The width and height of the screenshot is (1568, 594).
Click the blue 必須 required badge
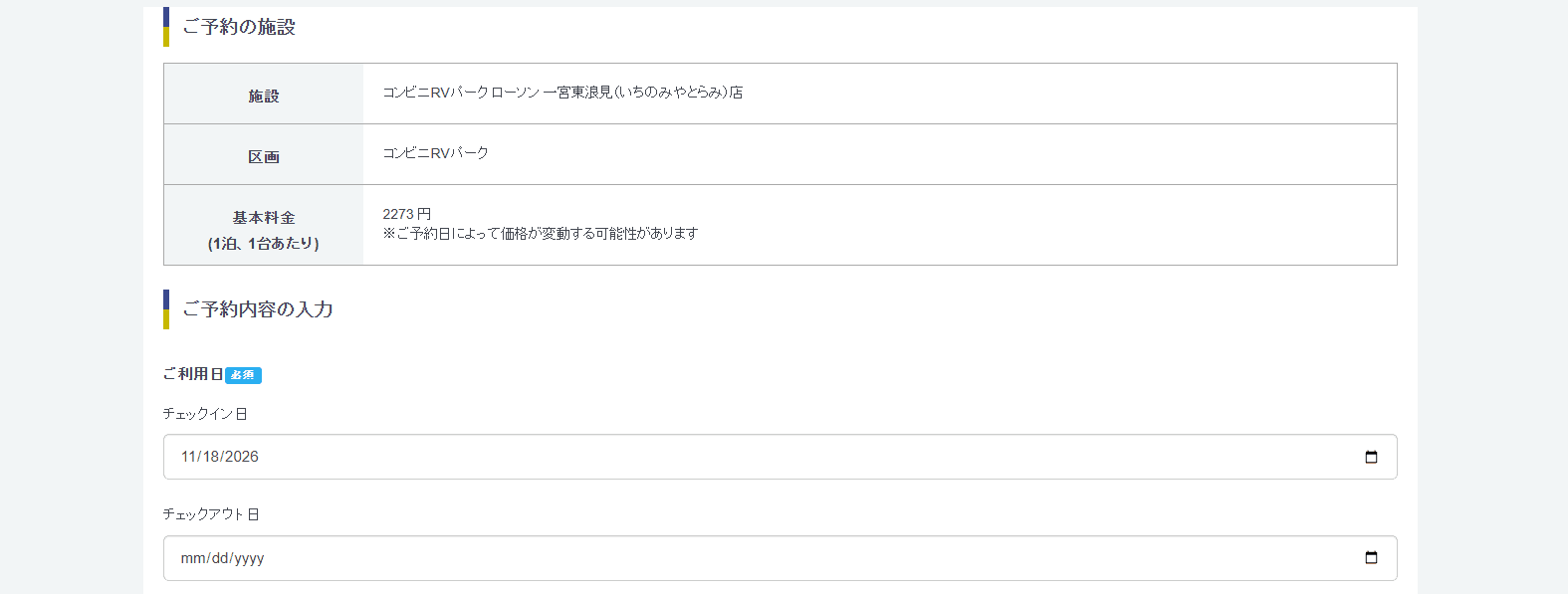click(x=243, y=375)
